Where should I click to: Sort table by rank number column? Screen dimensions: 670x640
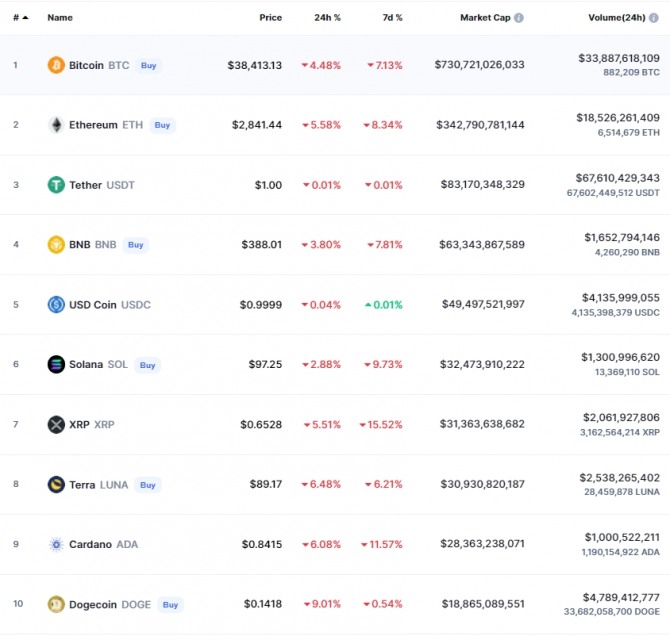(19, 18)
